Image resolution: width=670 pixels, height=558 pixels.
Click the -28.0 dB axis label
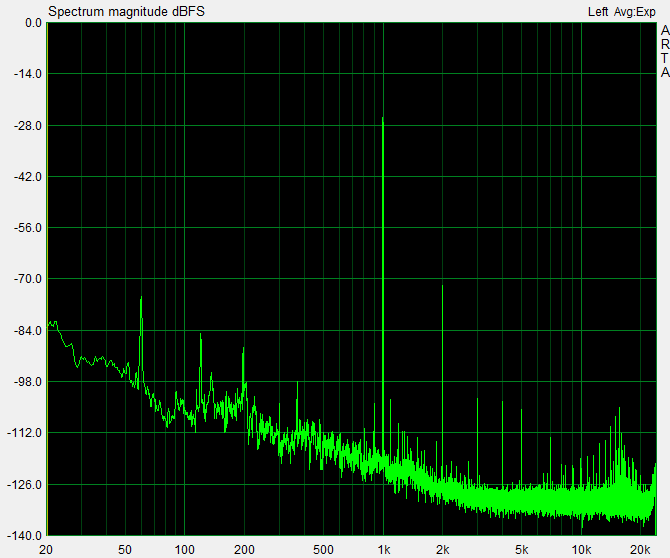point(28,126)
